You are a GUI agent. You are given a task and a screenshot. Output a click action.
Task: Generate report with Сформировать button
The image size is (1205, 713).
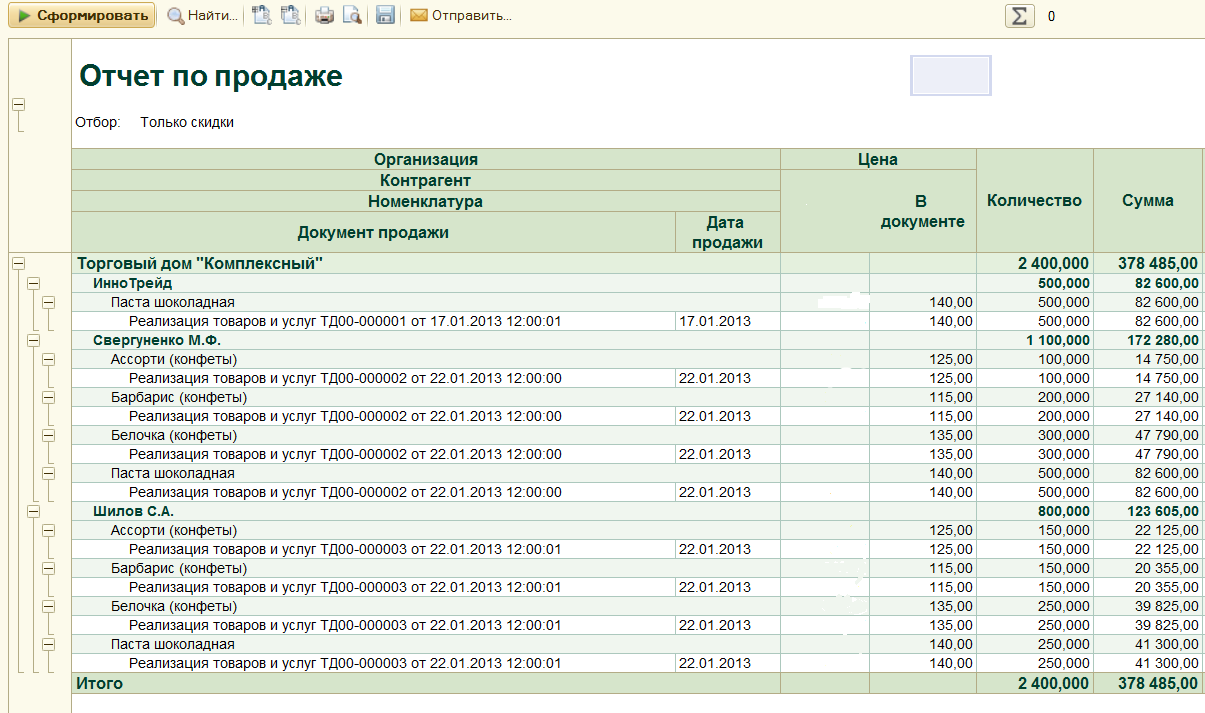click(82, 16)
